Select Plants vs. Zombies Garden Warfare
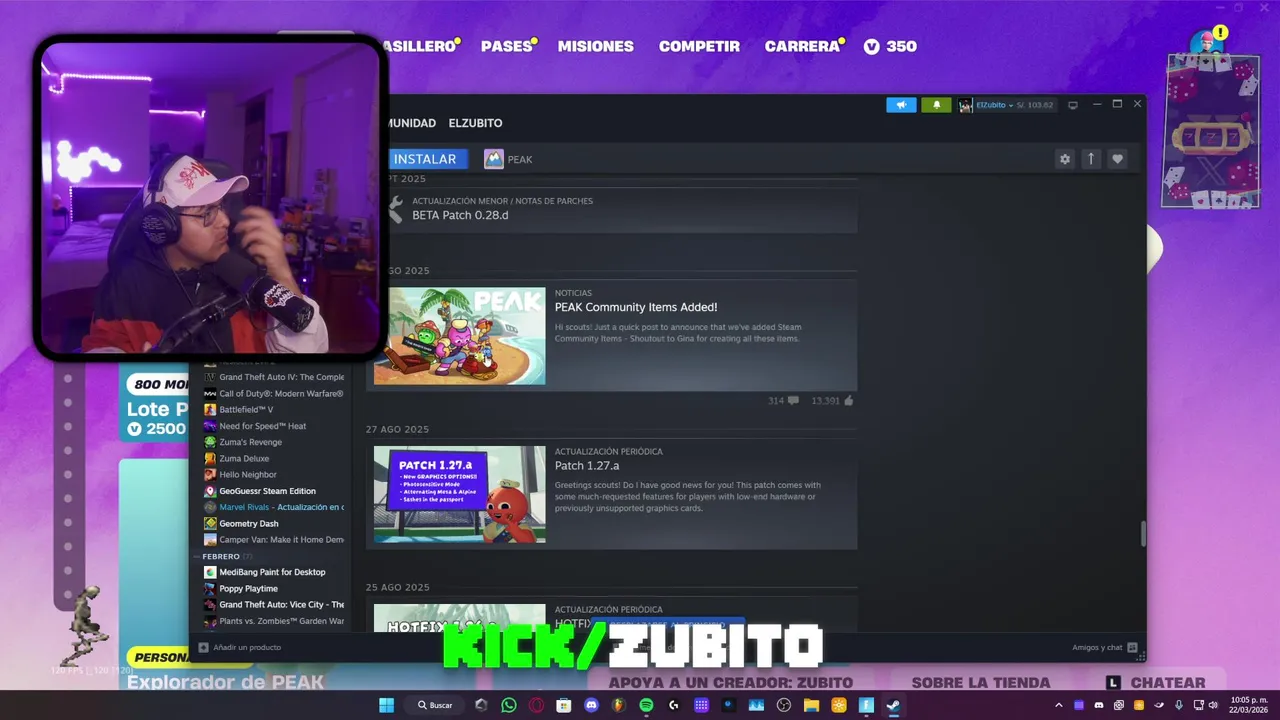 click(x=274, y=621)
